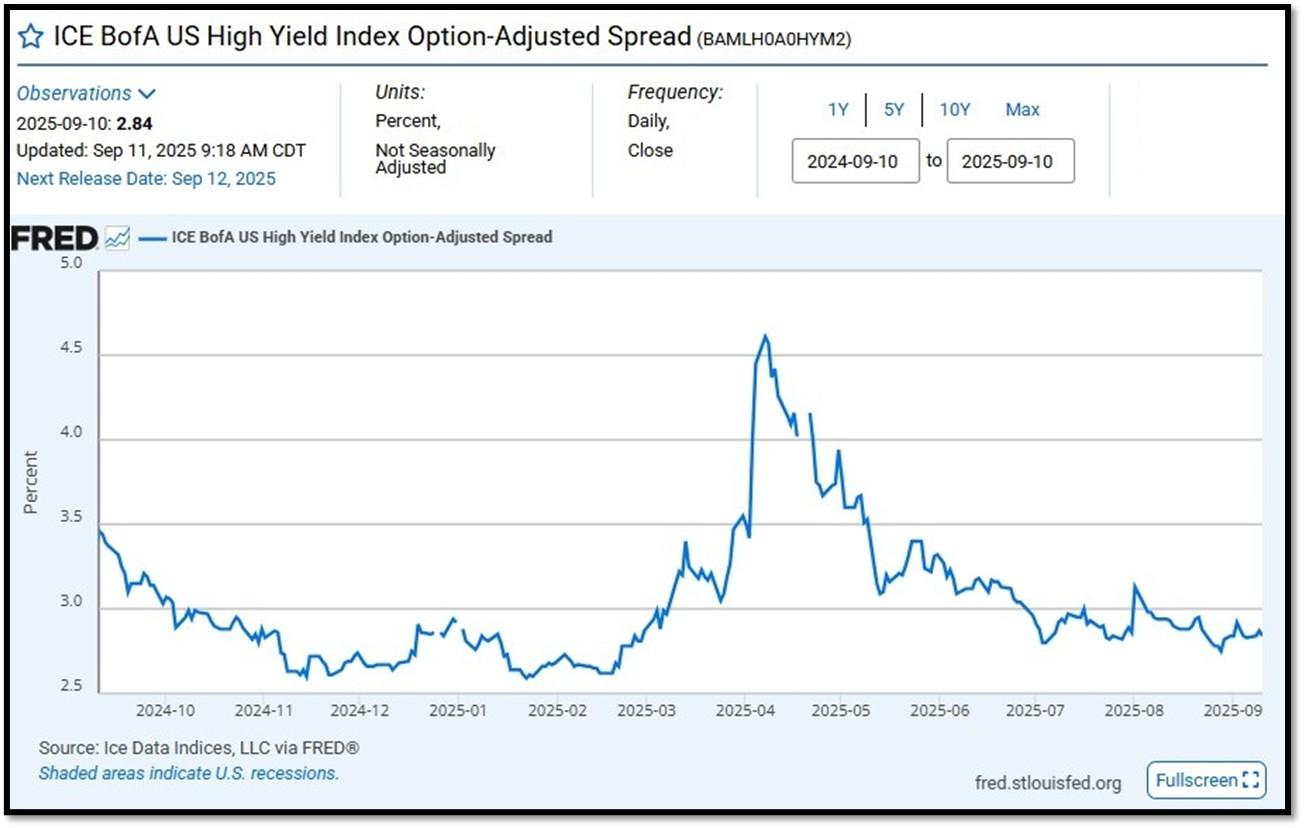Click the chart title heading text
This screenshot has width=1304, height=828.
371,37
